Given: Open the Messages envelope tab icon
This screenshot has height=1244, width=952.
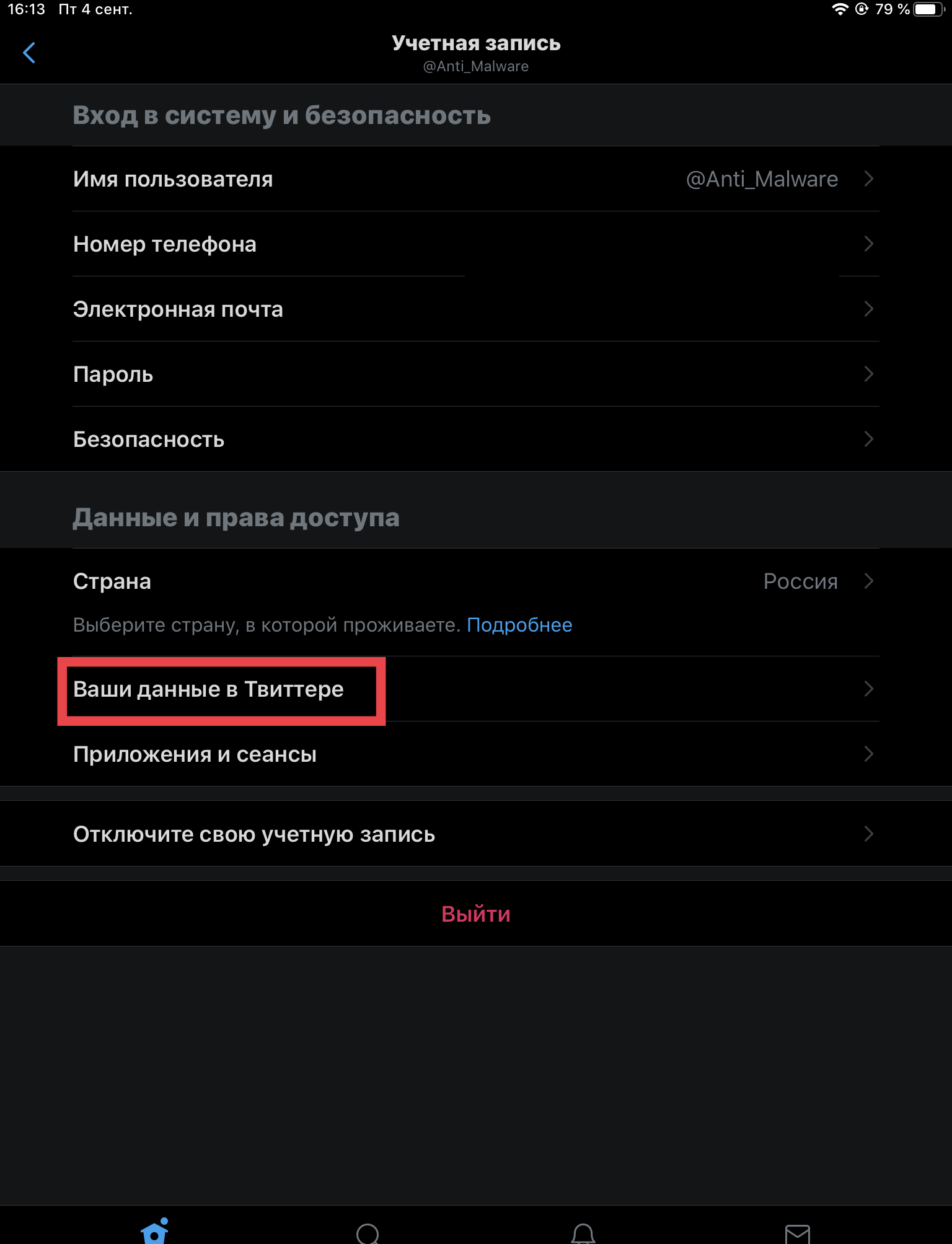Looking at the screenshot, I should tap(797, 1234).
